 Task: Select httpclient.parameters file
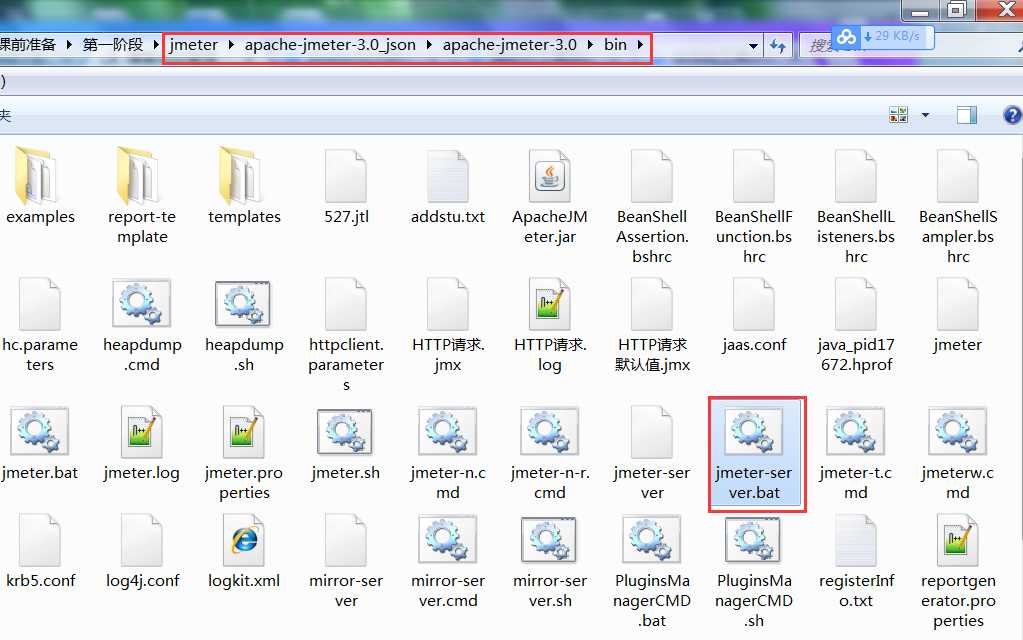click(346, 334)
